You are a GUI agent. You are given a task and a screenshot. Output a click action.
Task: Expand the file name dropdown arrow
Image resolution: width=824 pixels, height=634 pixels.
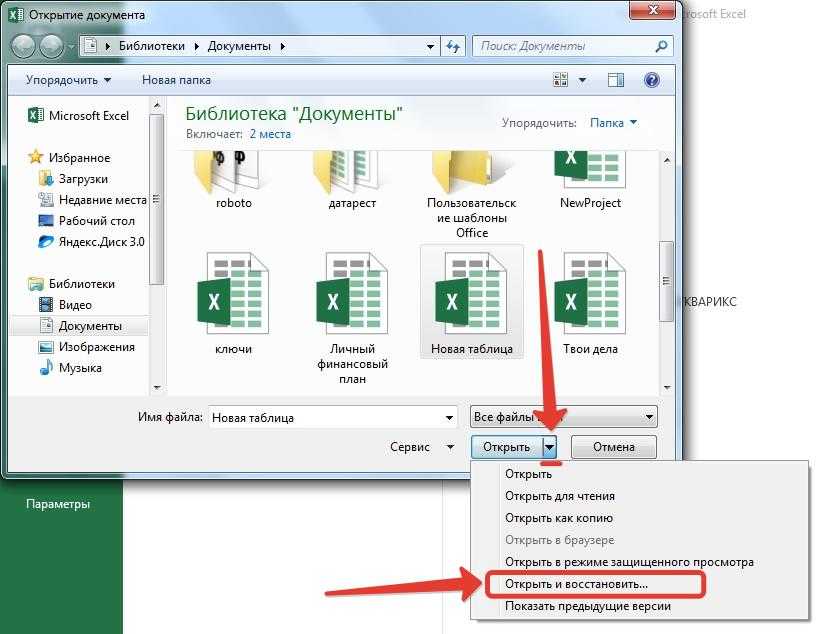tap(449, 417)
